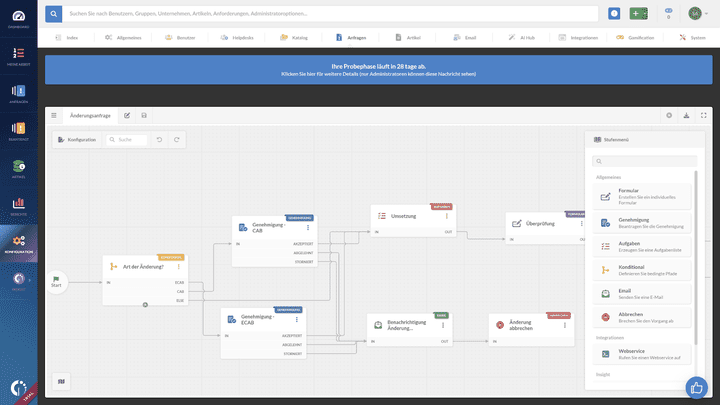Open the Gamification tab
Image resolution: width=720 pixels, height=405 pixels.
point(635,38)
